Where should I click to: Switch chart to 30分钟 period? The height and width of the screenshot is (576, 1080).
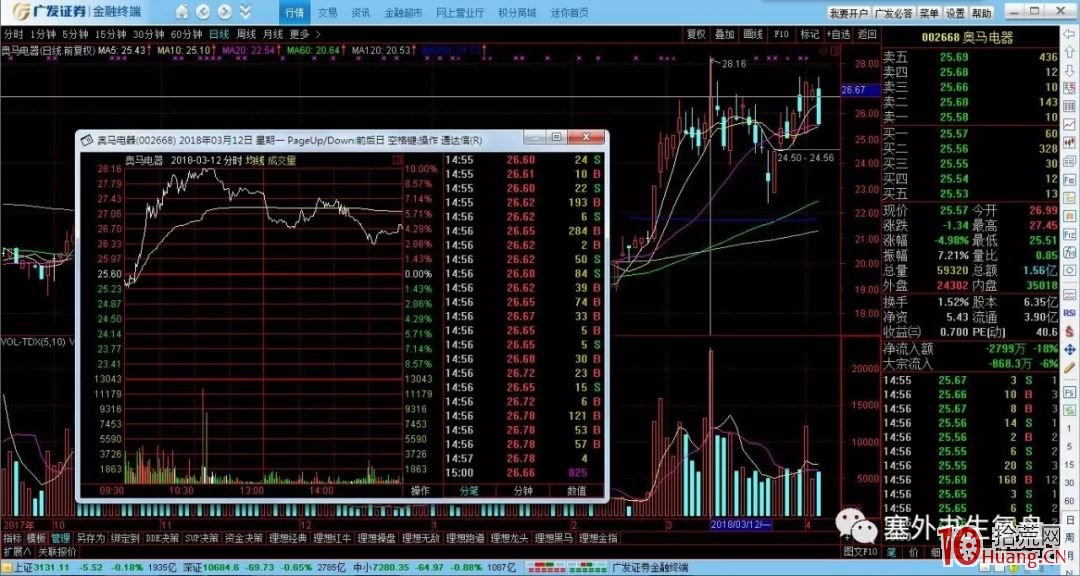tap(149, 34)
